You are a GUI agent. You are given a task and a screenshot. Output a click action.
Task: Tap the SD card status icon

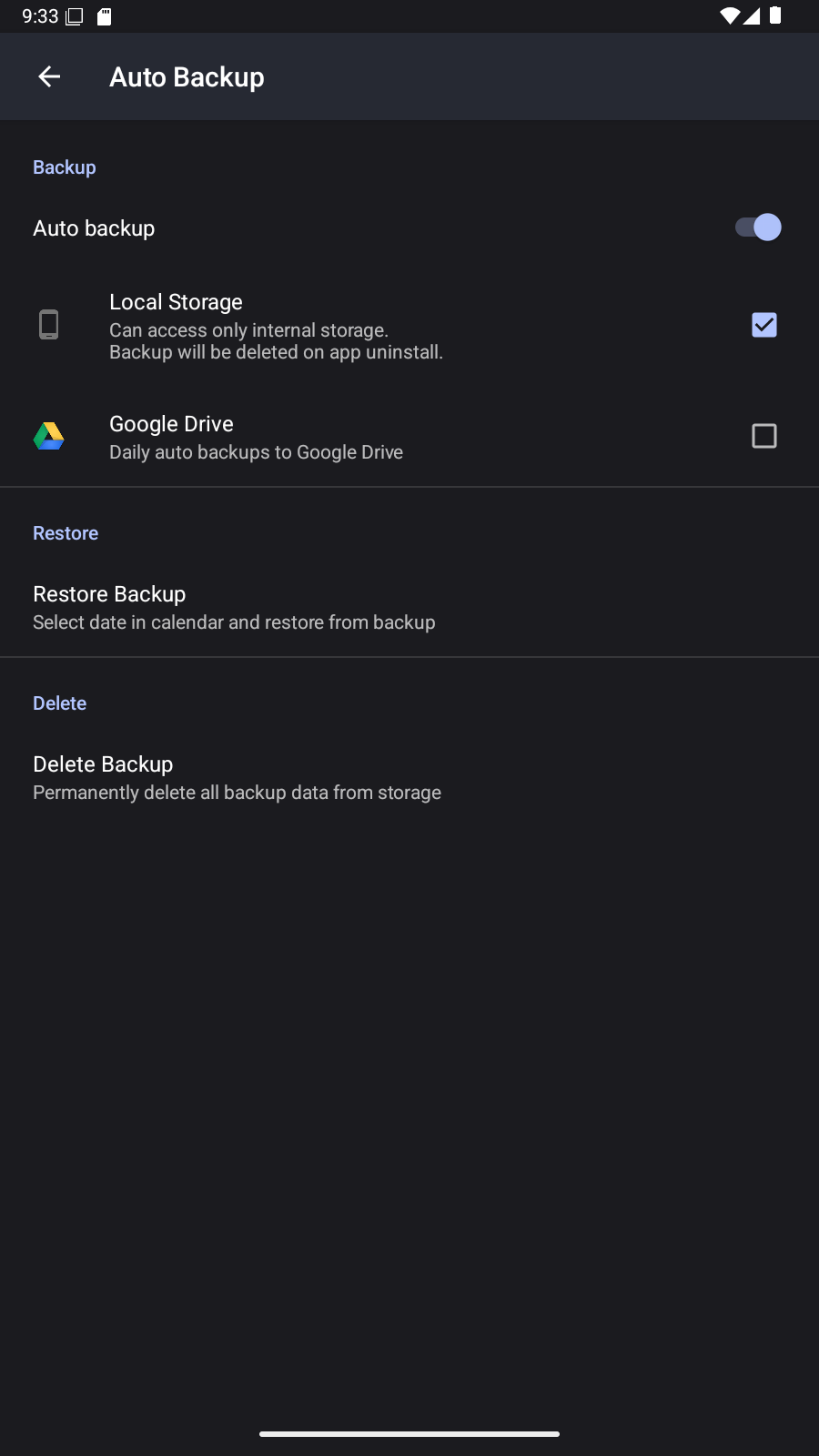[105, 16]
